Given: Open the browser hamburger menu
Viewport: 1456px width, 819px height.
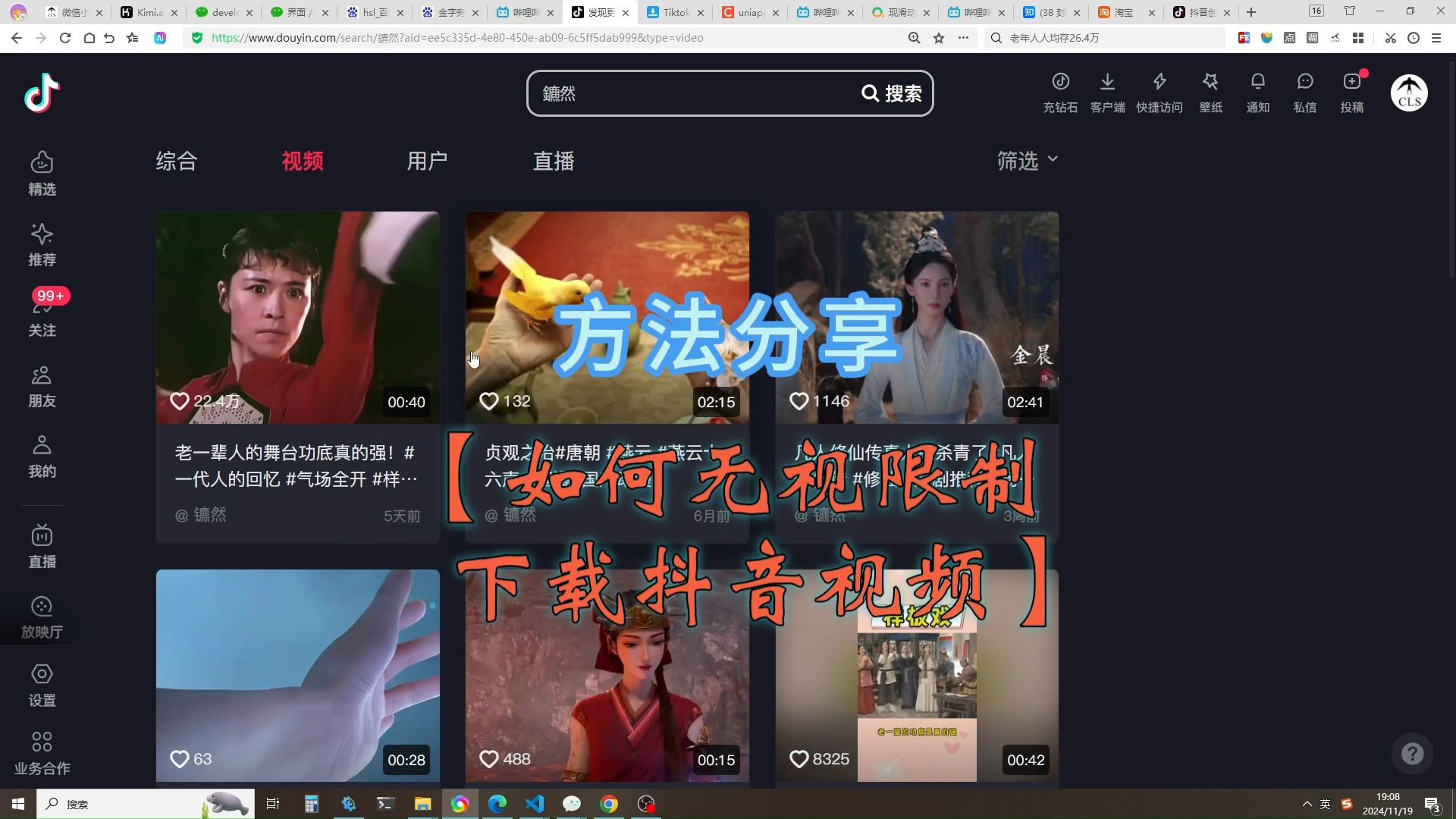Looking at the screenshot, I should click(x=1436, y=38).
